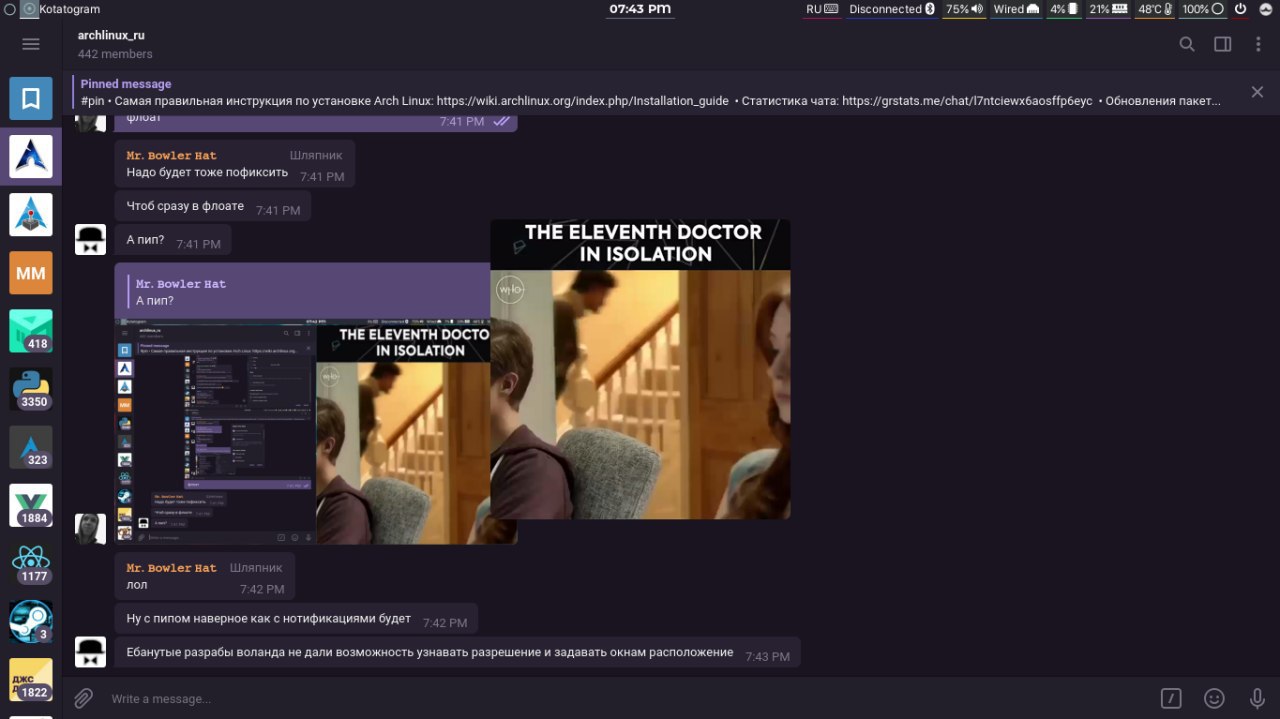1280x719 pixels.
Task: Click the 4% CPU usage indicator
Action: click(x=1063, y=9)
